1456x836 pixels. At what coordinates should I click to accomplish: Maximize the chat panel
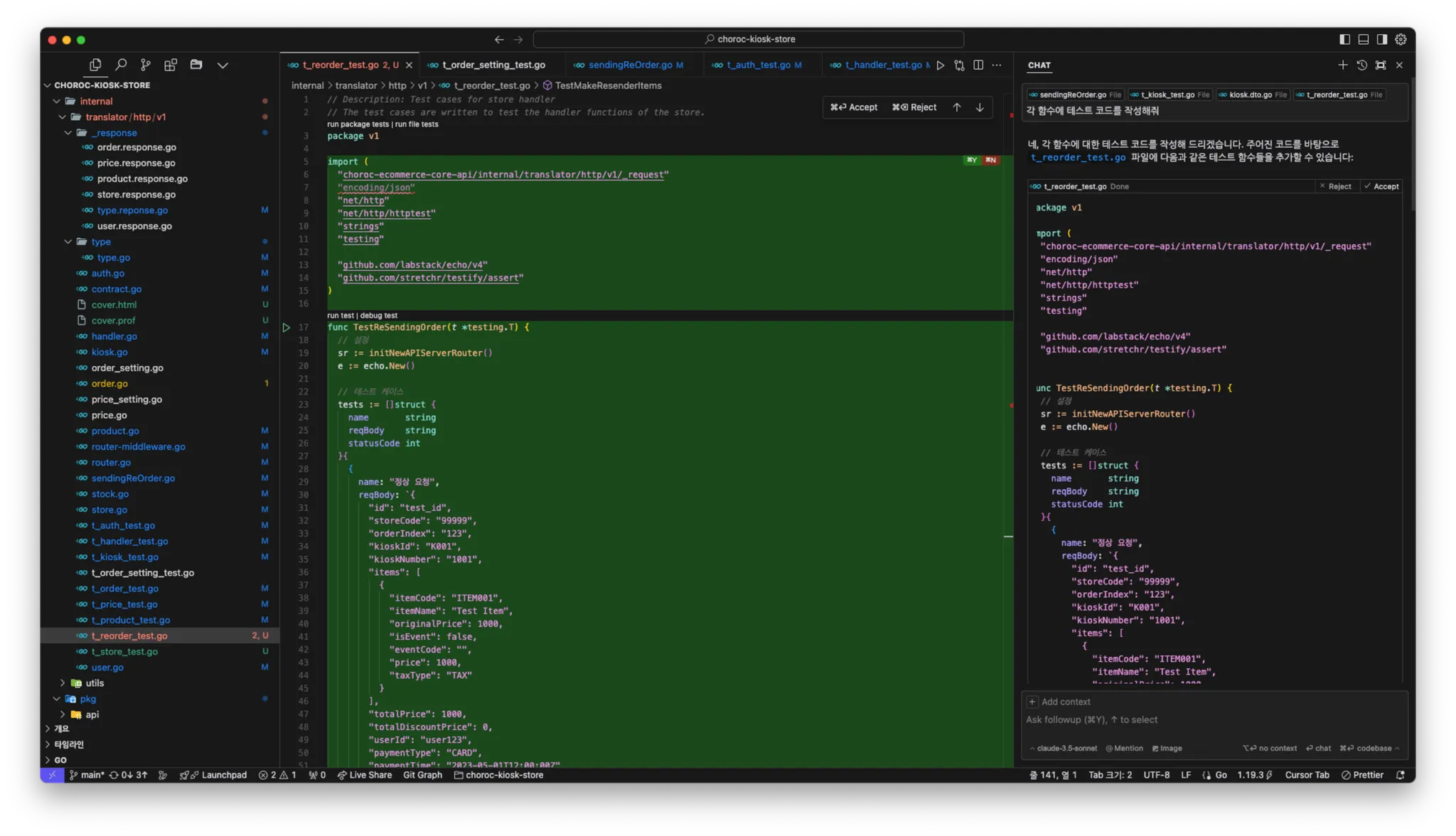1381,65
